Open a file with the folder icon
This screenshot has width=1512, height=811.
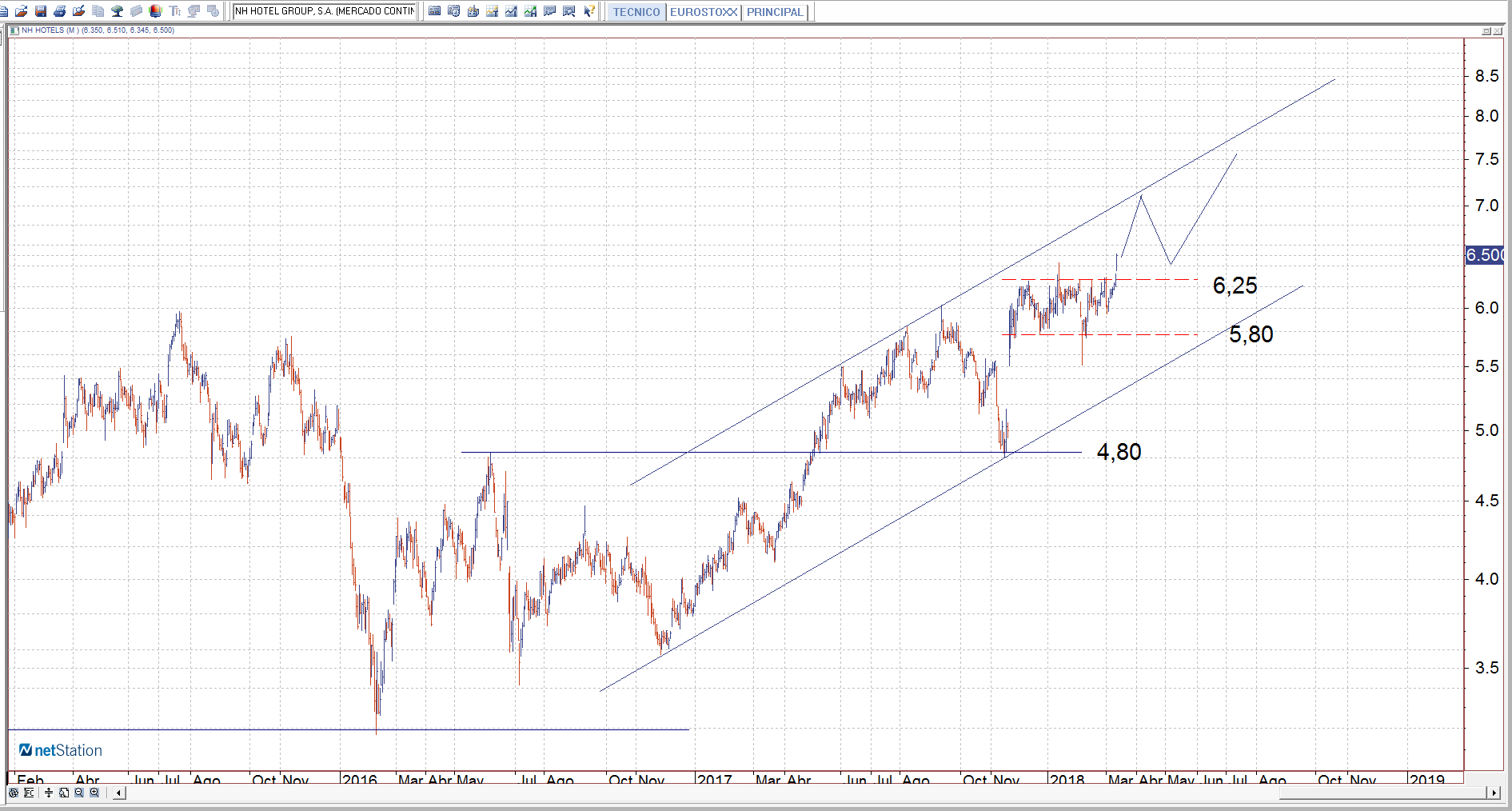click(x=22, y=11)
